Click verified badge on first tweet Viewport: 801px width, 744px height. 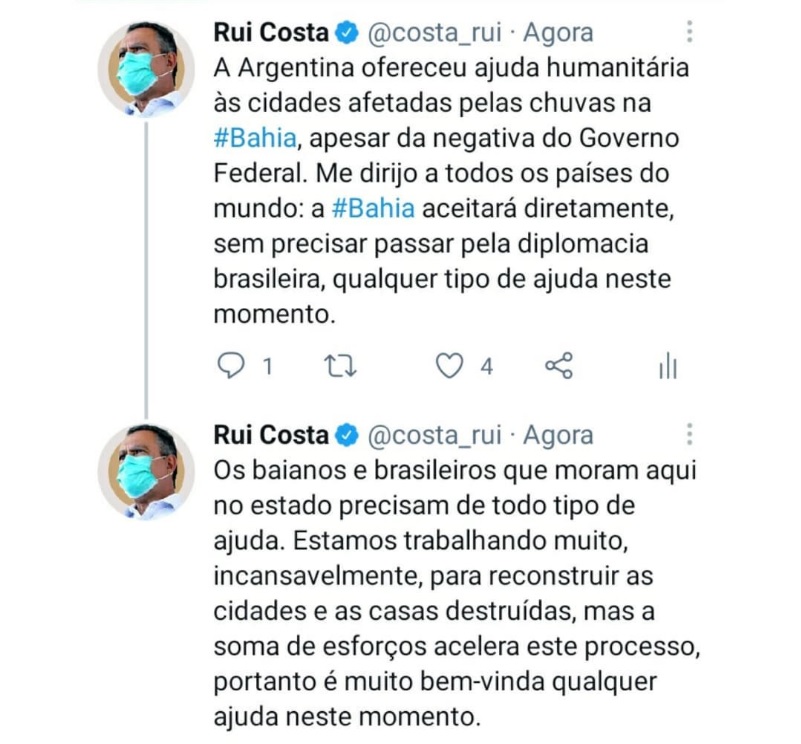[x=347, y=33]
